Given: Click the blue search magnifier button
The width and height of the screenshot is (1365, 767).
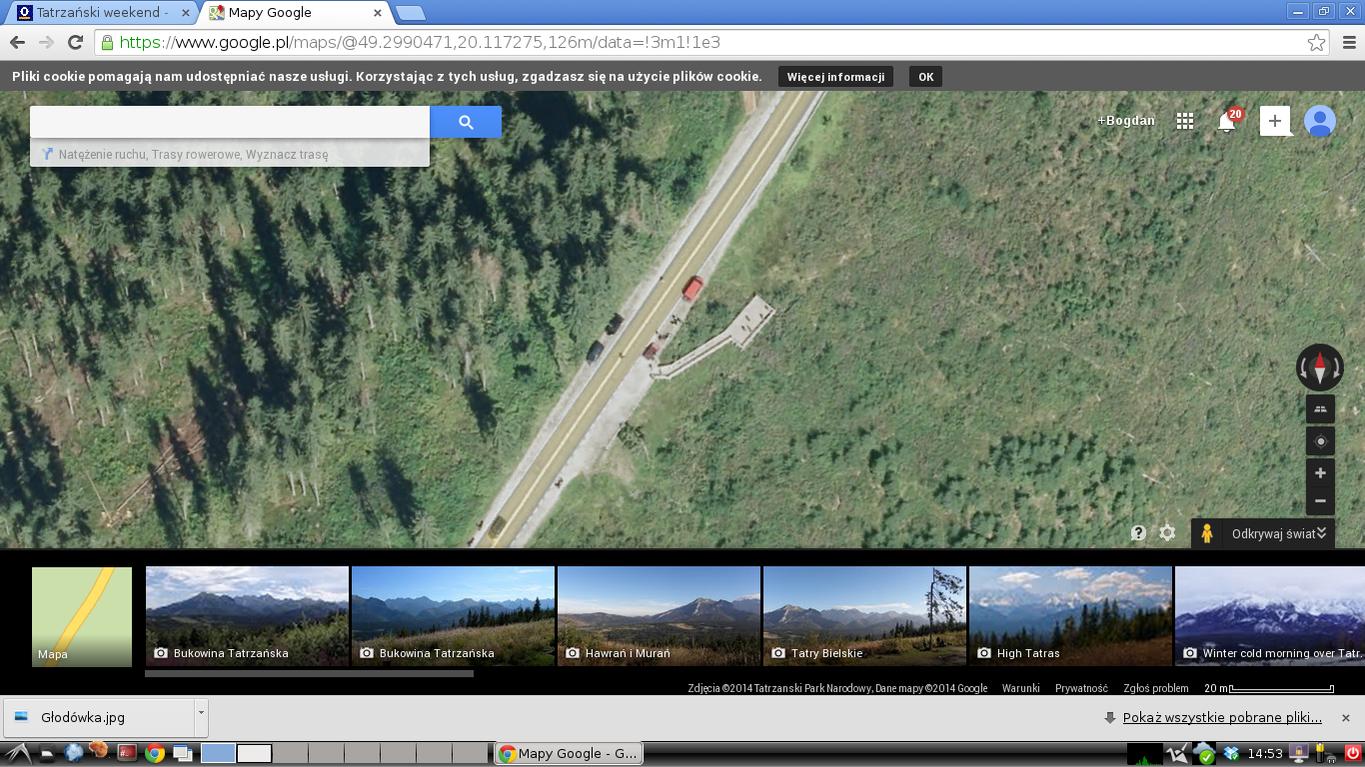Looking at the screenshot, I should click(x=465, y=122).
